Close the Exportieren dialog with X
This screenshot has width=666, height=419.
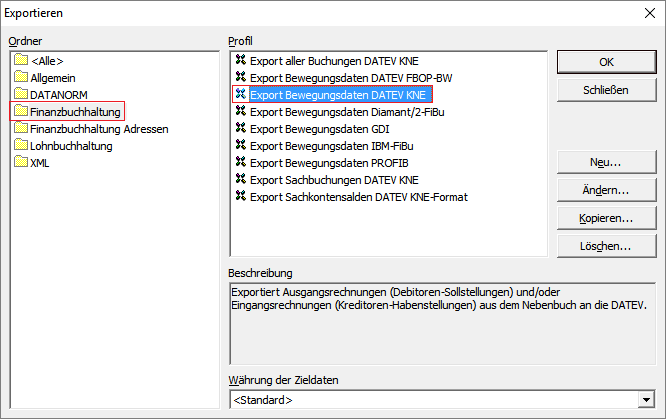(650, 13)
